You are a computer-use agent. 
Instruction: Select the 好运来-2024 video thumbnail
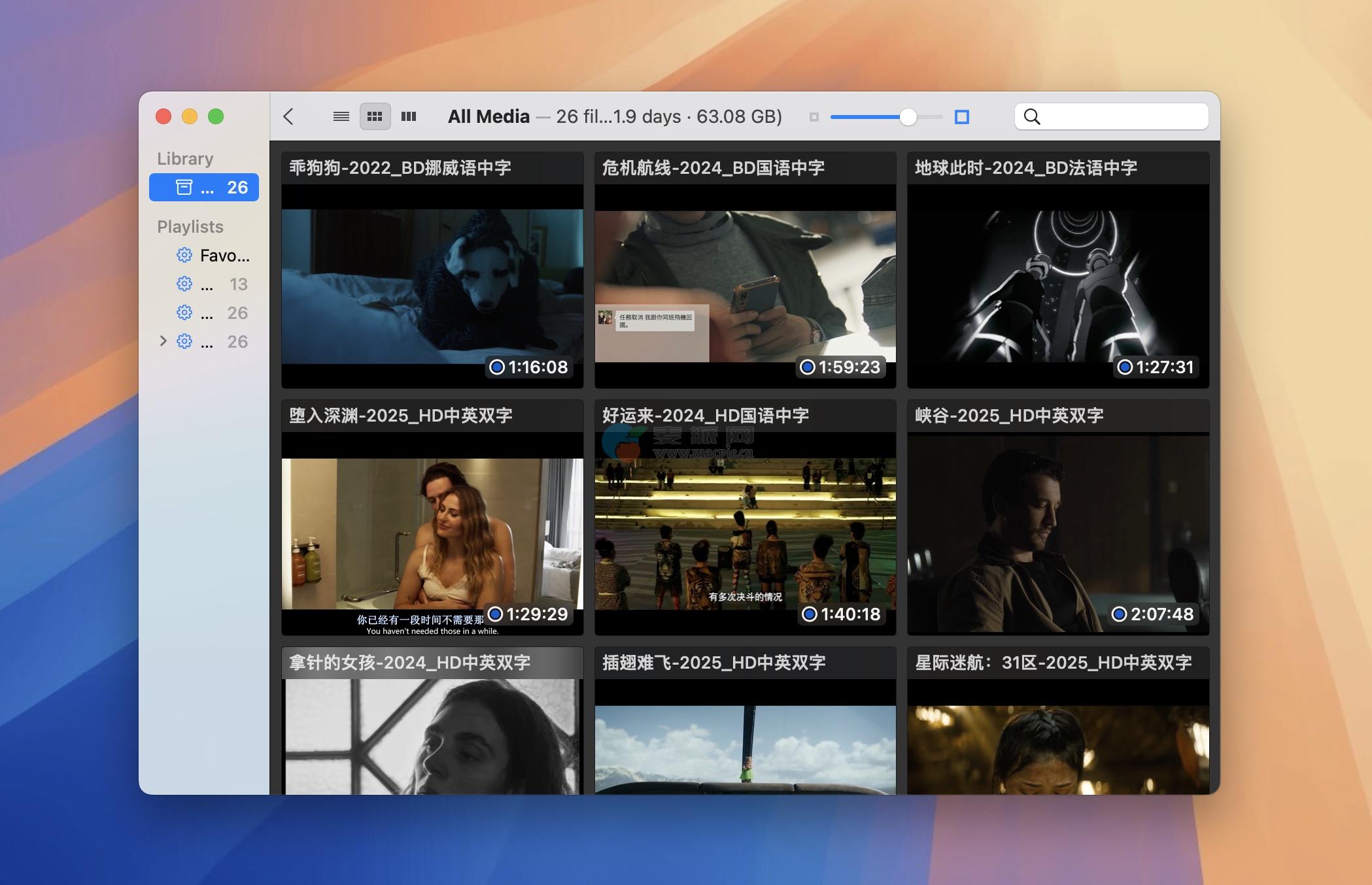click(x=745, y=533)
